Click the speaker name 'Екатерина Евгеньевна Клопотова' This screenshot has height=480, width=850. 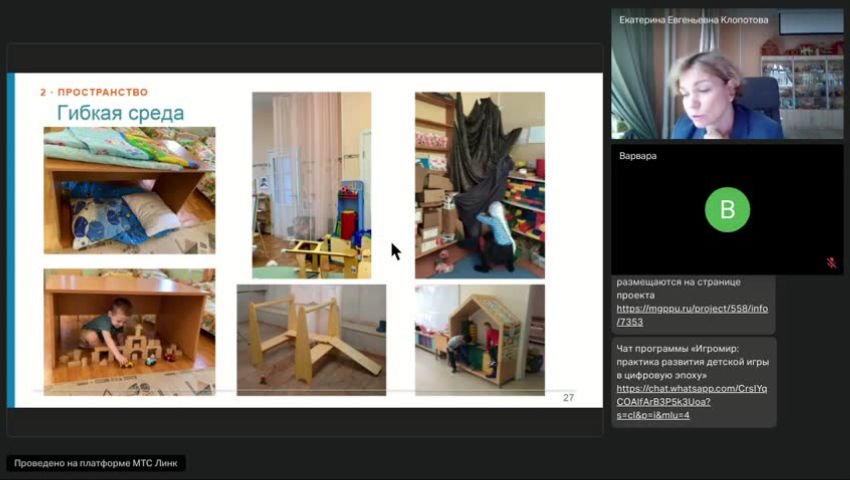693,20
